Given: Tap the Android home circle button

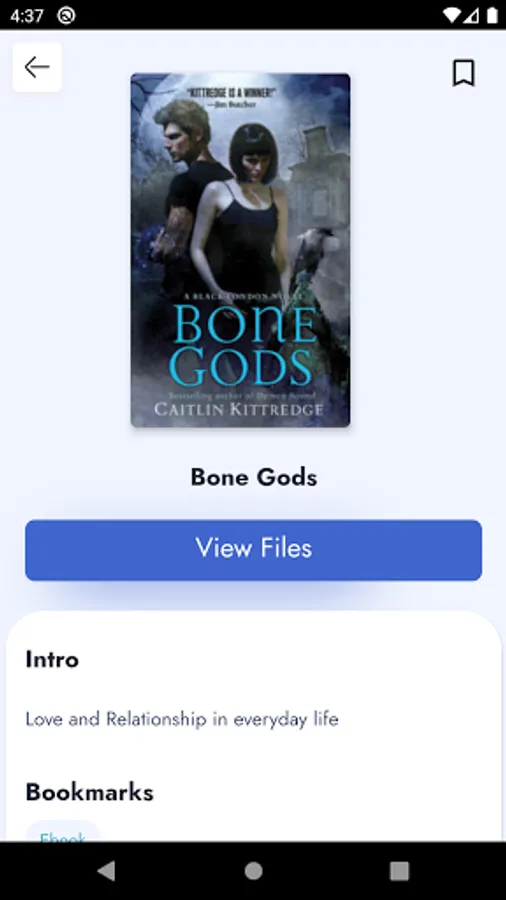Looking at the screenshot, I should pyautogui.click(x=253, y=871).
